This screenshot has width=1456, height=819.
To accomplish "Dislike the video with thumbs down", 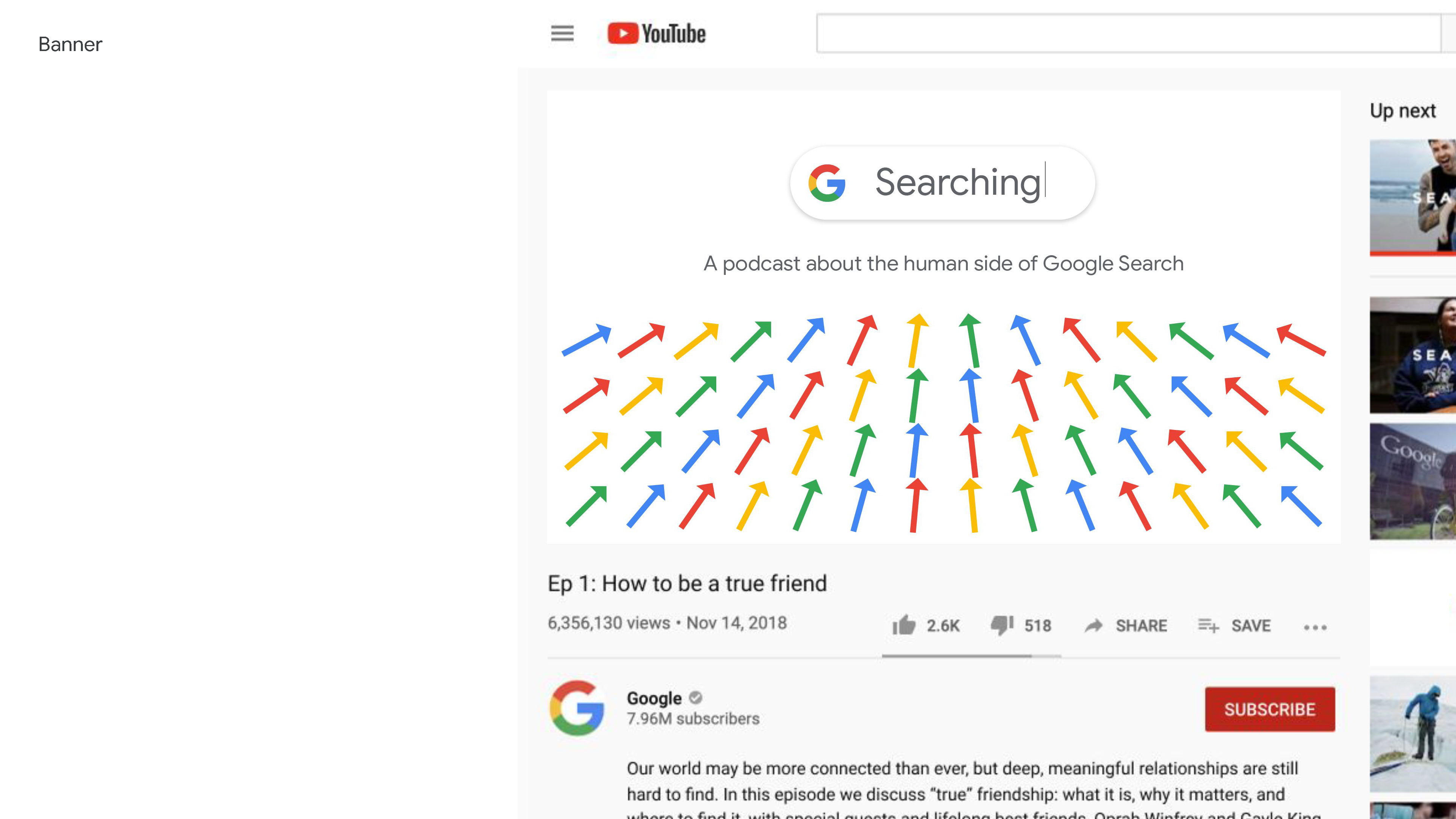I will click(1001, 625).
